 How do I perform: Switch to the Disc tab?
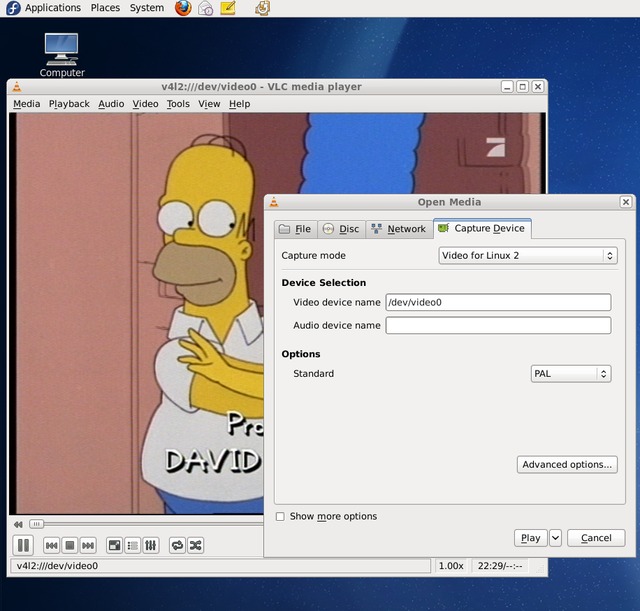341,229
